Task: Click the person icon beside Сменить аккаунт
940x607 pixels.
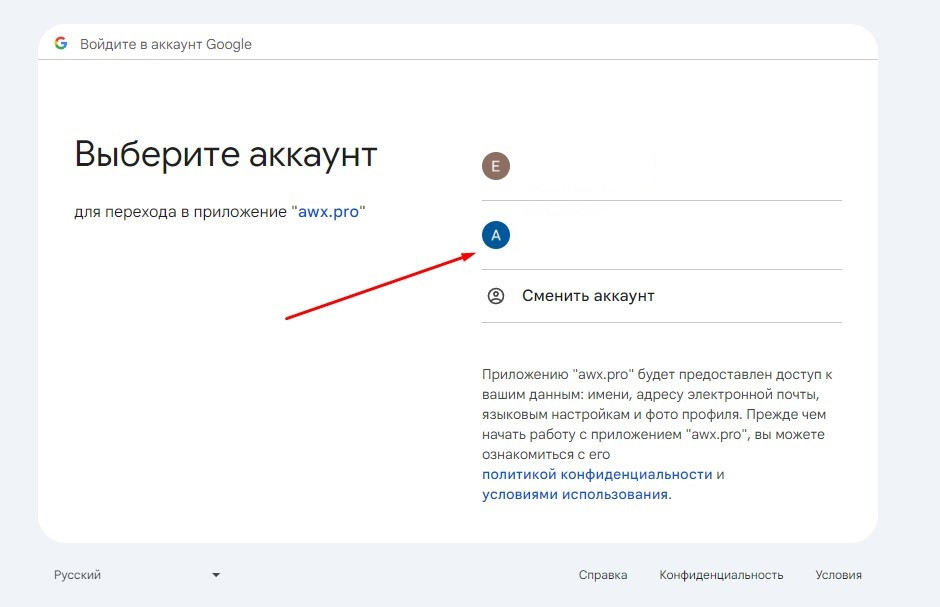Action: 495,296
